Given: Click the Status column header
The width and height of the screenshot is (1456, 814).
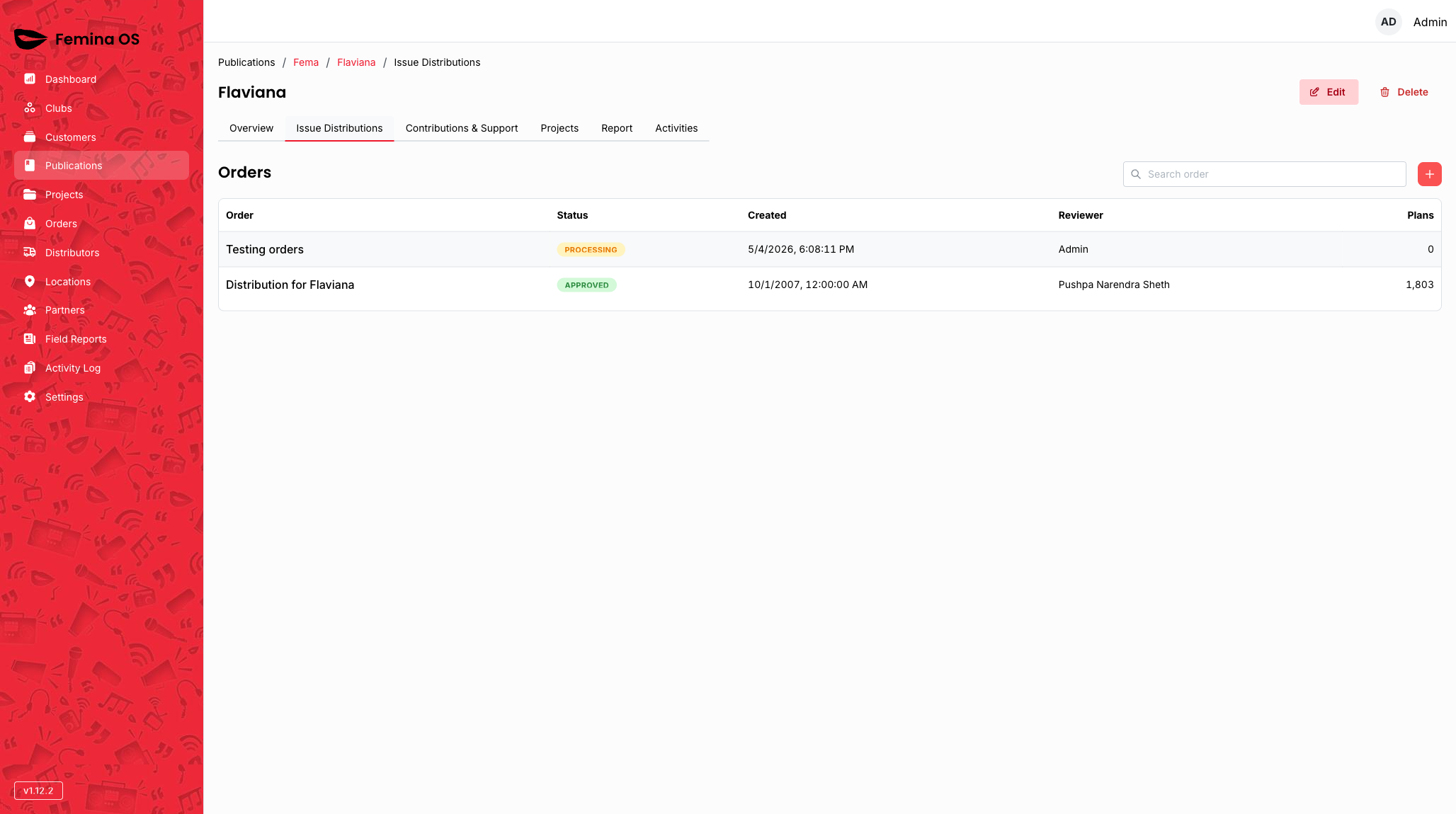Looking at the screenshot, I should [x=572, y=215].
